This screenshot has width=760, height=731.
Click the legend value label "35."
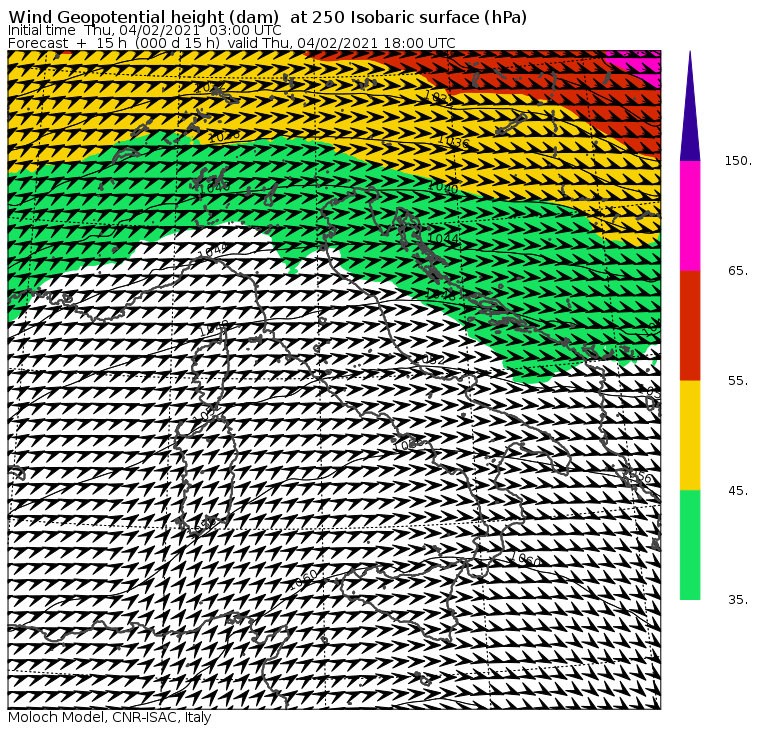point(738,600)
